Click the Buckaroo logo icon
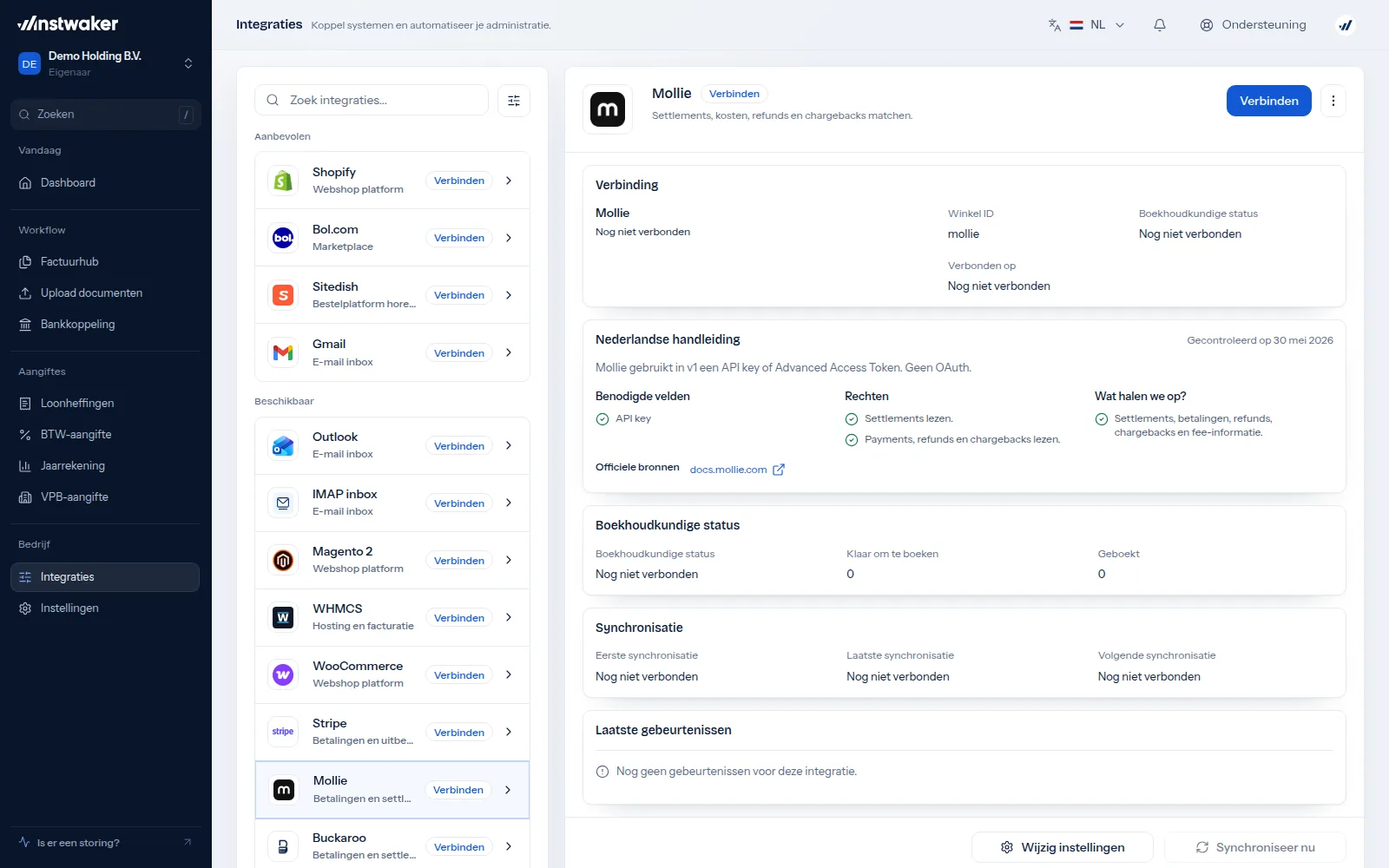This screenshot has height=868, width=1389. 283,846
